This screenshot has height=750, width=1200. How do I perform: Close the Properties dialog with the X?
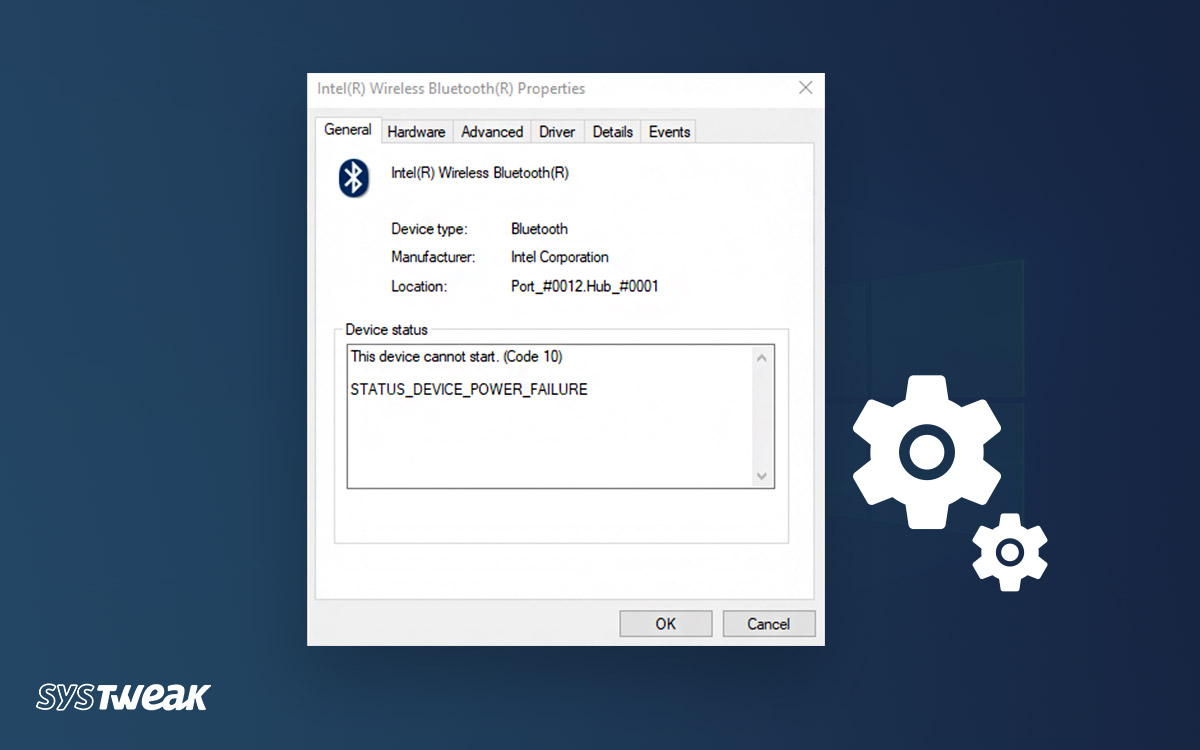805,88
